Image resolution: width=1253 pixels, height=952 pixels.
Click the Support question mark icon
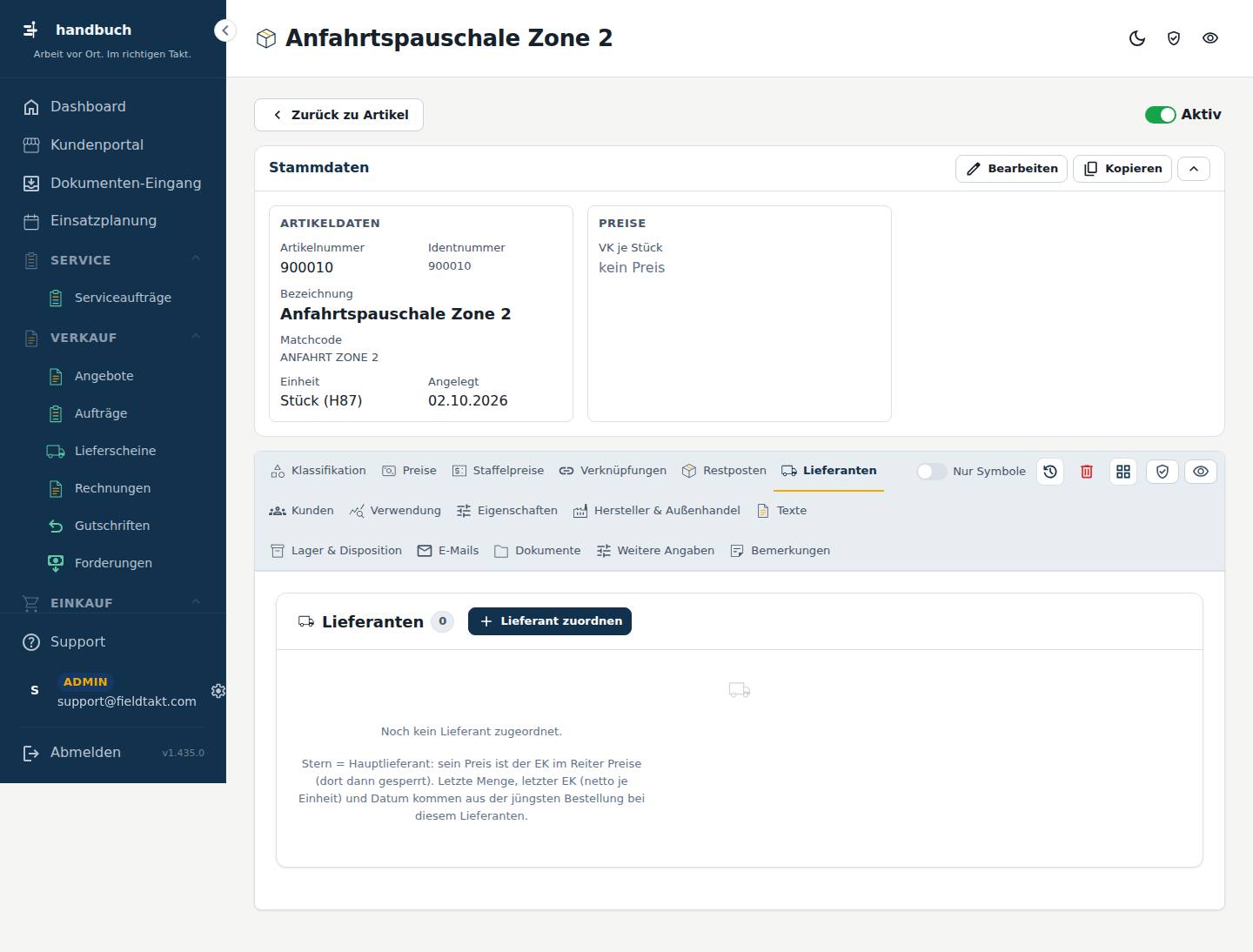pyautogui.click(x=31, y=642)
